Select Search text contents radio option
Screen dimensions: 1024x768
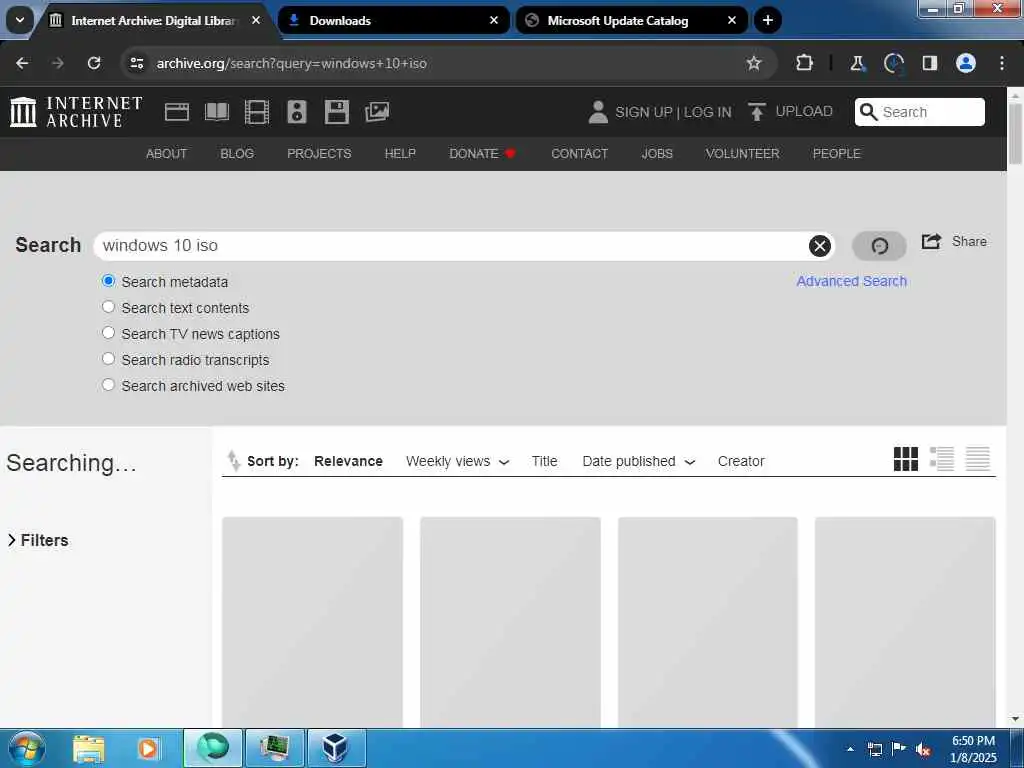pyautogui.click(x=108, y=307)
